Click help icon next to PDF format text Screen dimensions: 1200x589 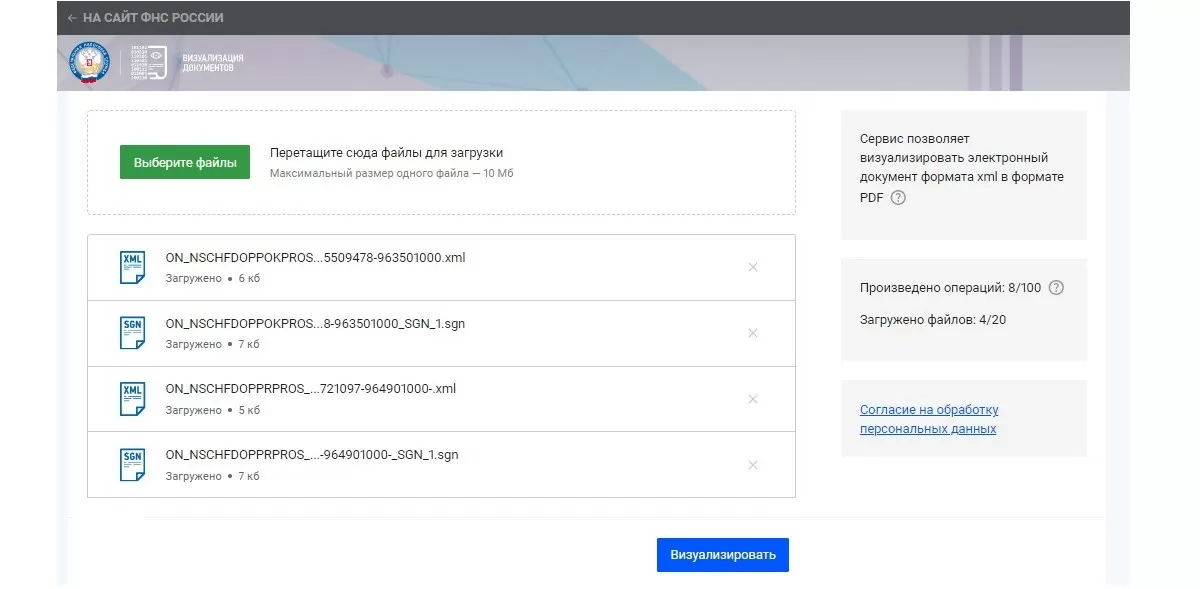coord(898,197)
